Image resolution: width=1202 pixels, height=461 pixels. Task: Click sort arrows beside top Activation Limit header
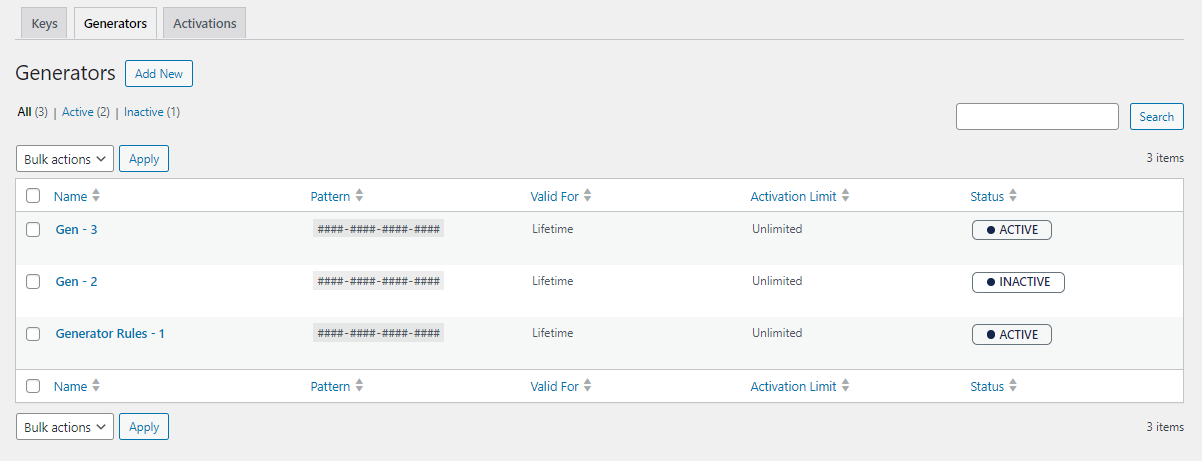click(845, 196)
